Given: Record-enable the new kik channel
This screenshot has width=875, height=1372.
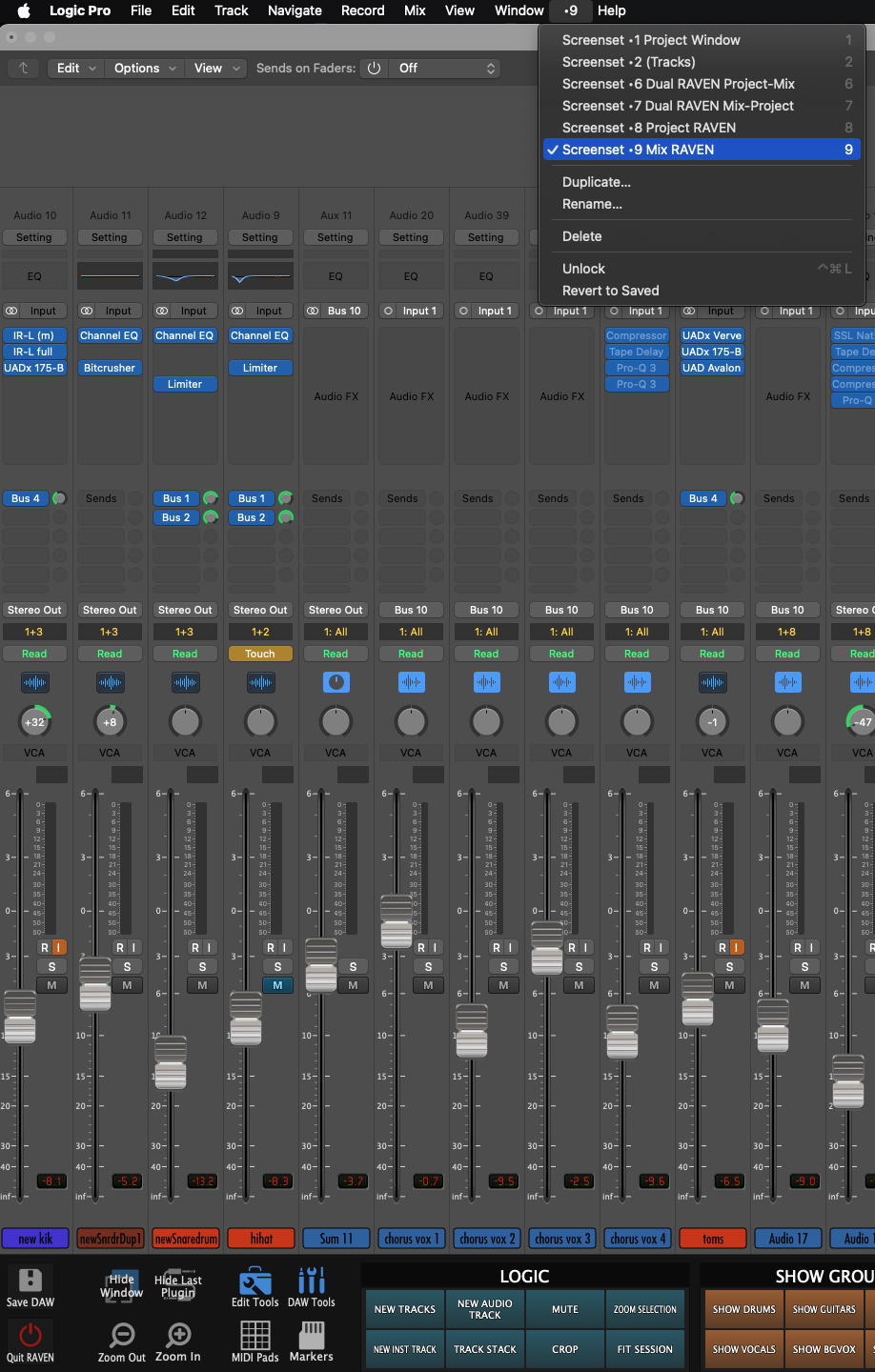Looking at the screenshot, I should tap(45, 947).
